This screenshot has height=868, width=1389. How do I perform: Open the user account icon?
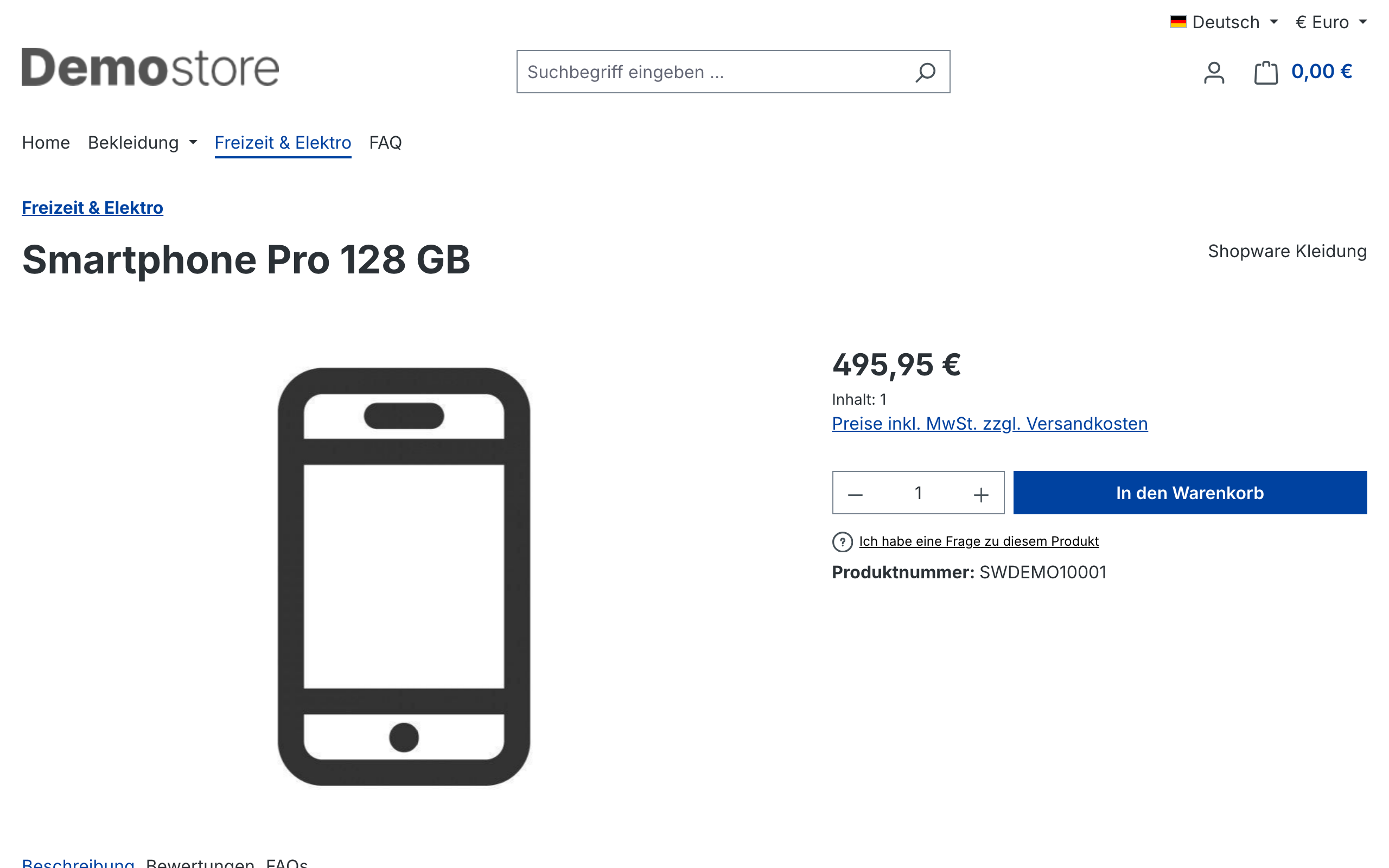point(1214,72)
